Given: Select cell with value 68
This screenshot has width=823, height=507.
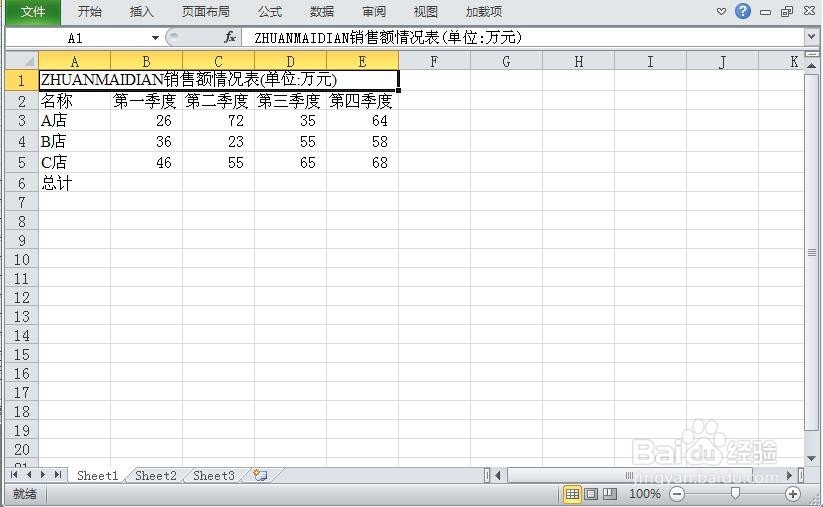Looking at the screenshot, I should pos(362,162).
